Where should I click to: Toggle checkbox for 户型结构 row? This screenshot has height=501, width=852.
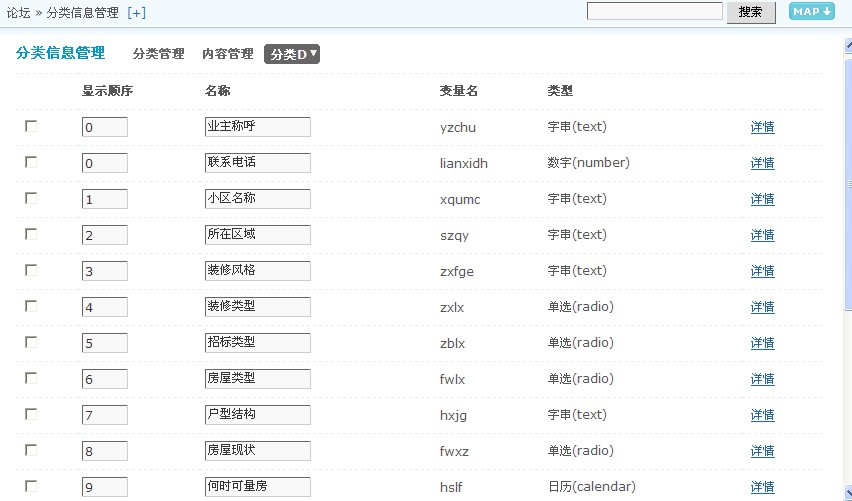coord(31,414)
